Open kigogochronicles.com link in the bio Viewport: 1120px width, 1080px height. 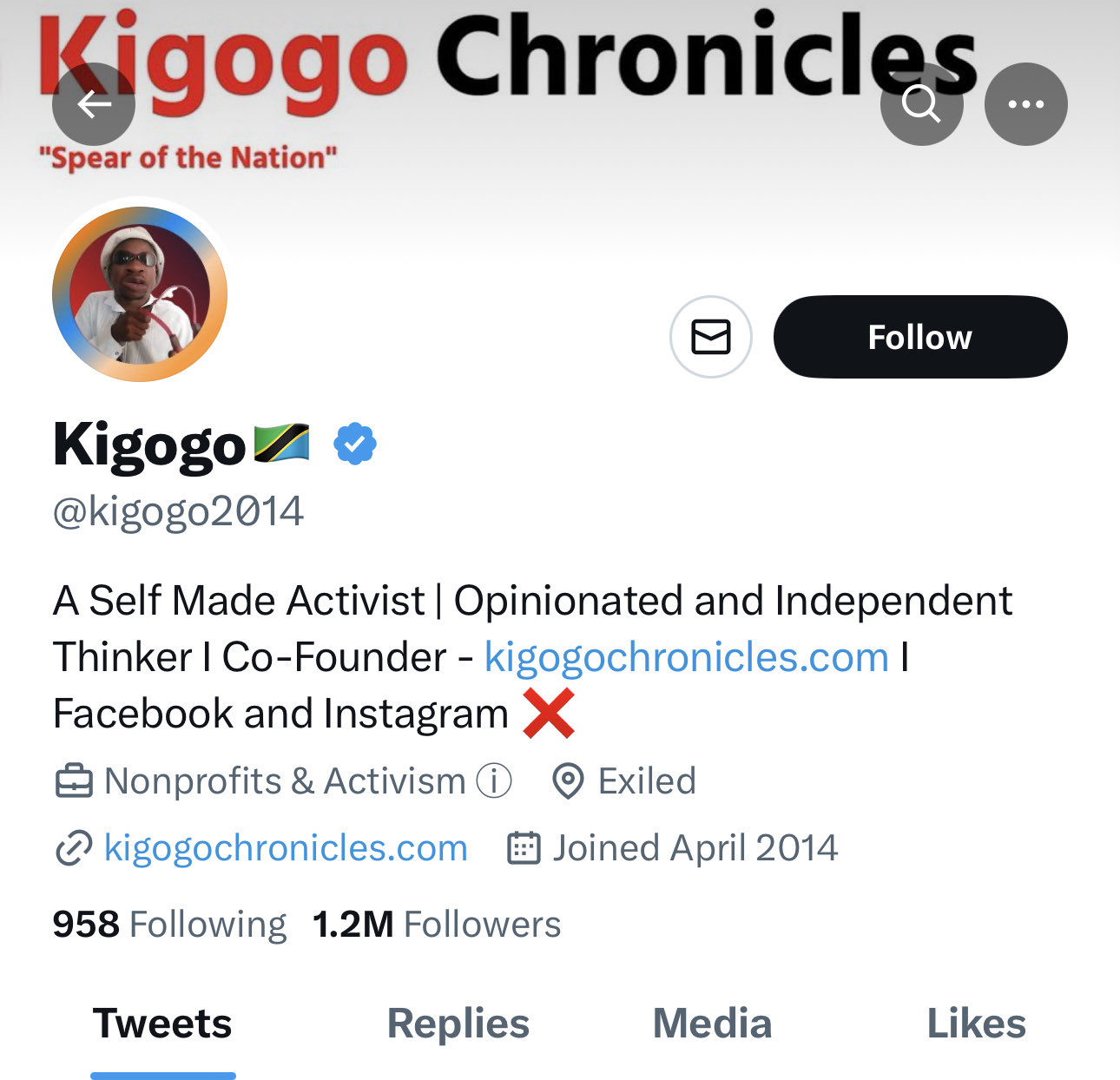point(686,657)
